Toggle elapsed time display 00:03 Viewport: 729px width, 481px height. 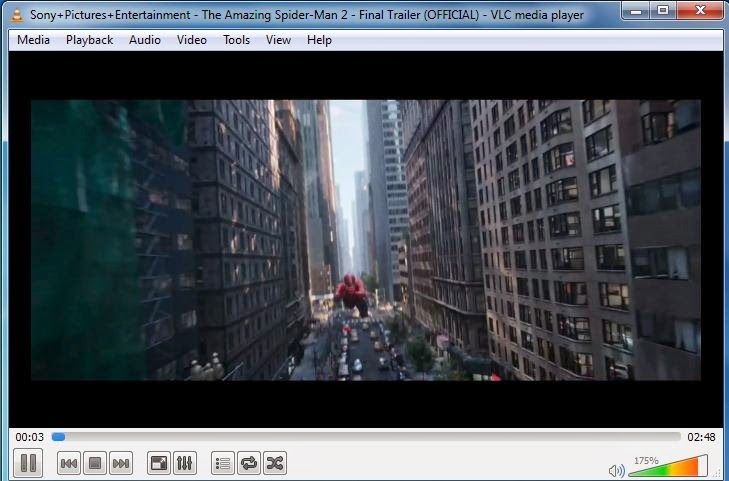(29, 437)
